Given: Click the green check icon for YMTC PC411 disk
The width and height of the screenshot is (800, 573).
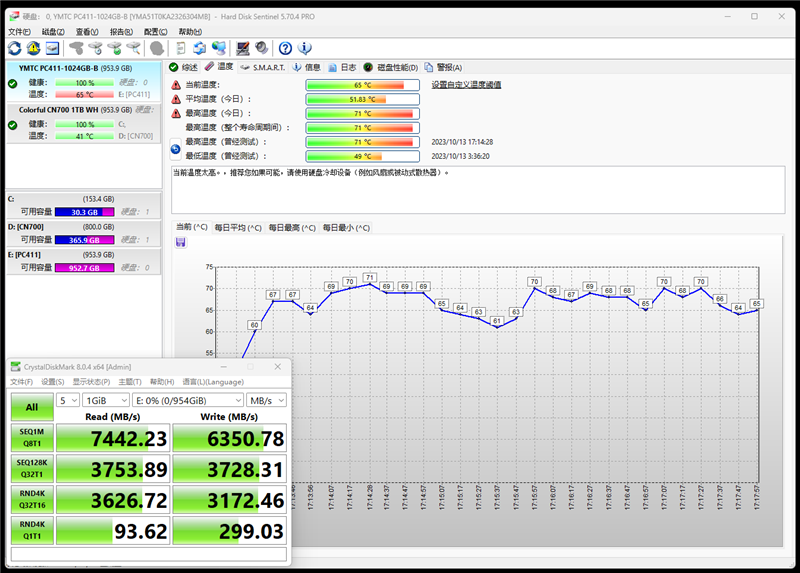Looking at the screenshot, I should click(12, 83).
